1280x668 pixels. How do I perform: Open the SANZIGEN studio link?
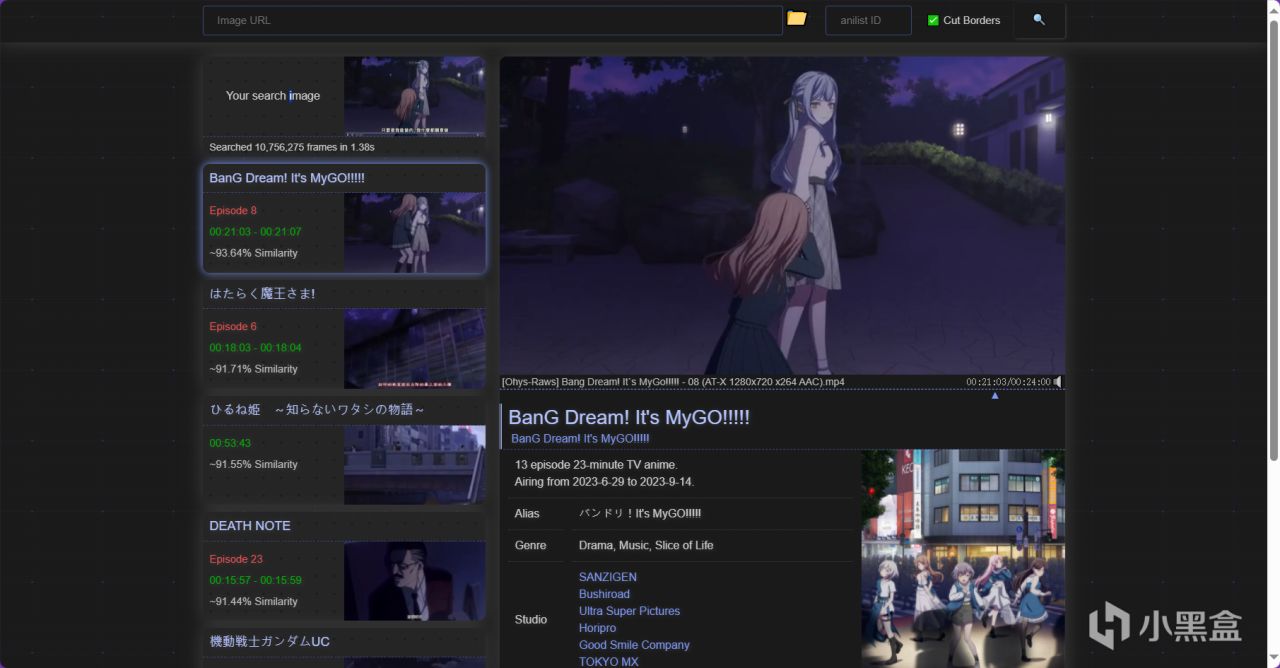pyautogui.click(x=608, y=577)
